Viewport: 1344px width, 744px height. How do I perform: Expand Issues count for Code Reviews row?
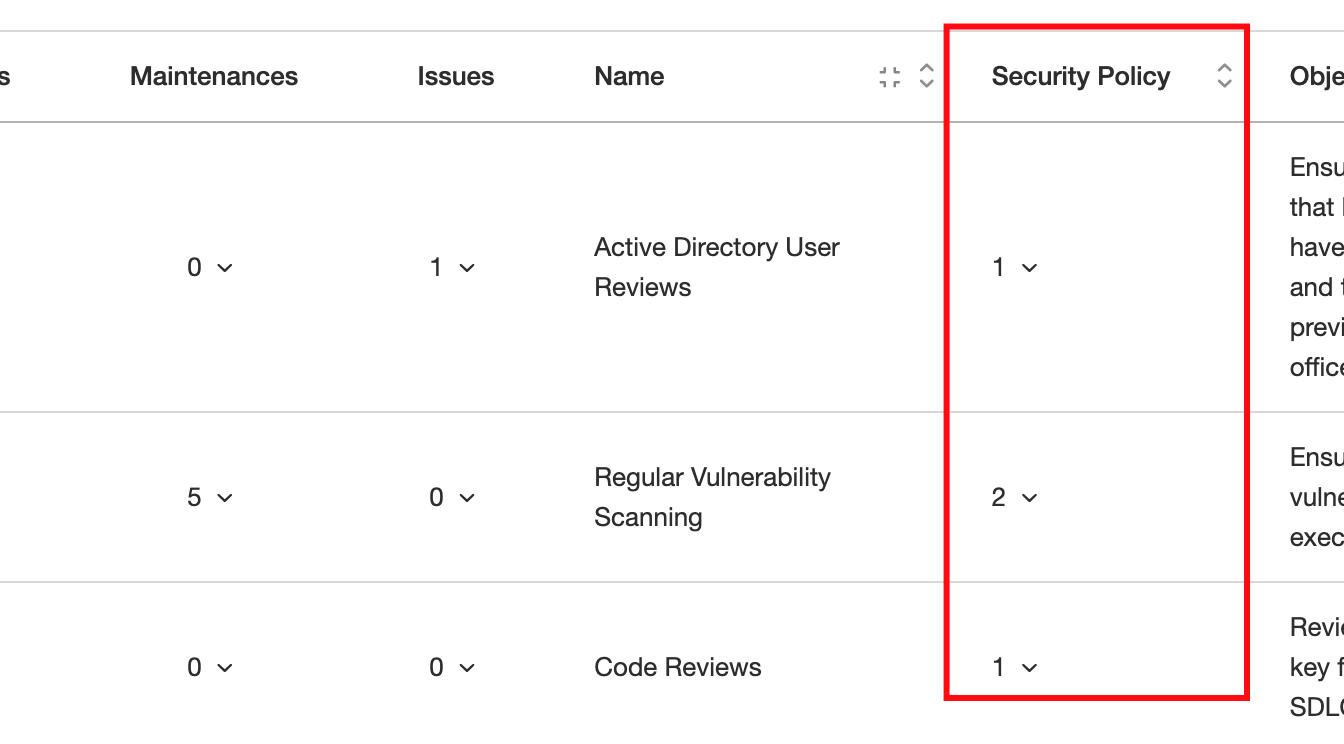[452, 667]
